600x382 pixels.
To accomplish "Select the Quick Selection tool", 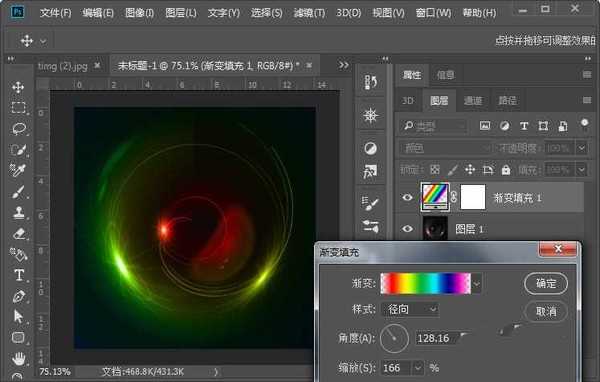I will coord(18,150).
